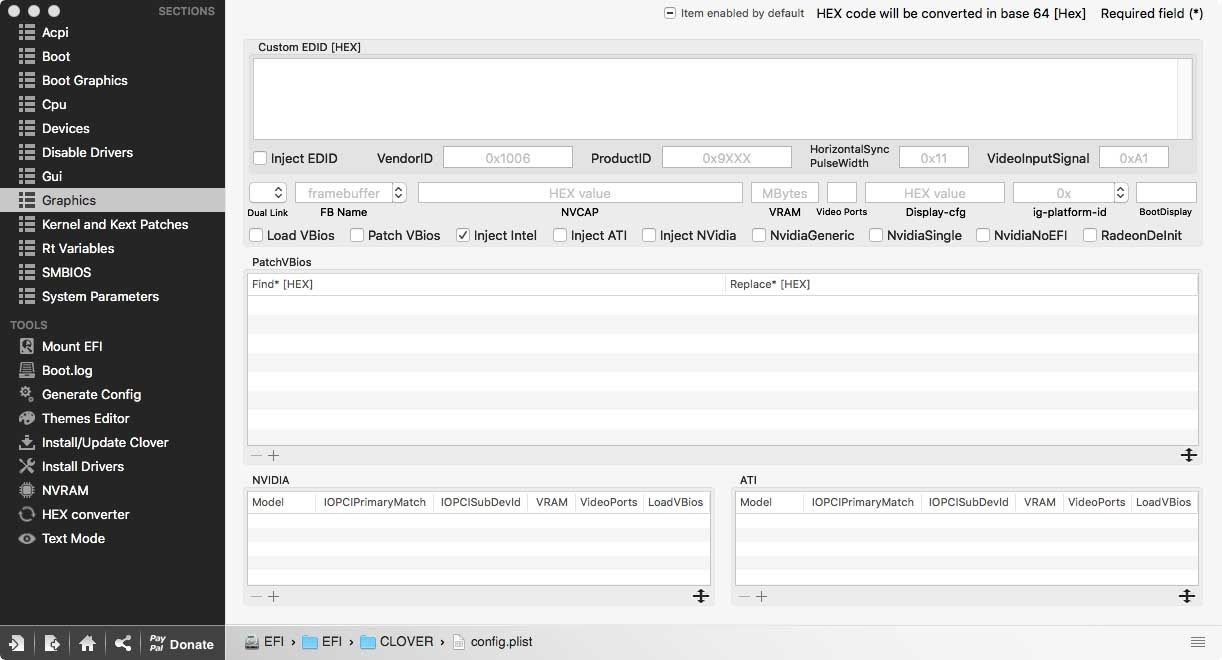Viewport: 1222px width, 660px height.
Task: Click the VRAM MBytes field
Action: pyautogui.click(x=785, y=192)
